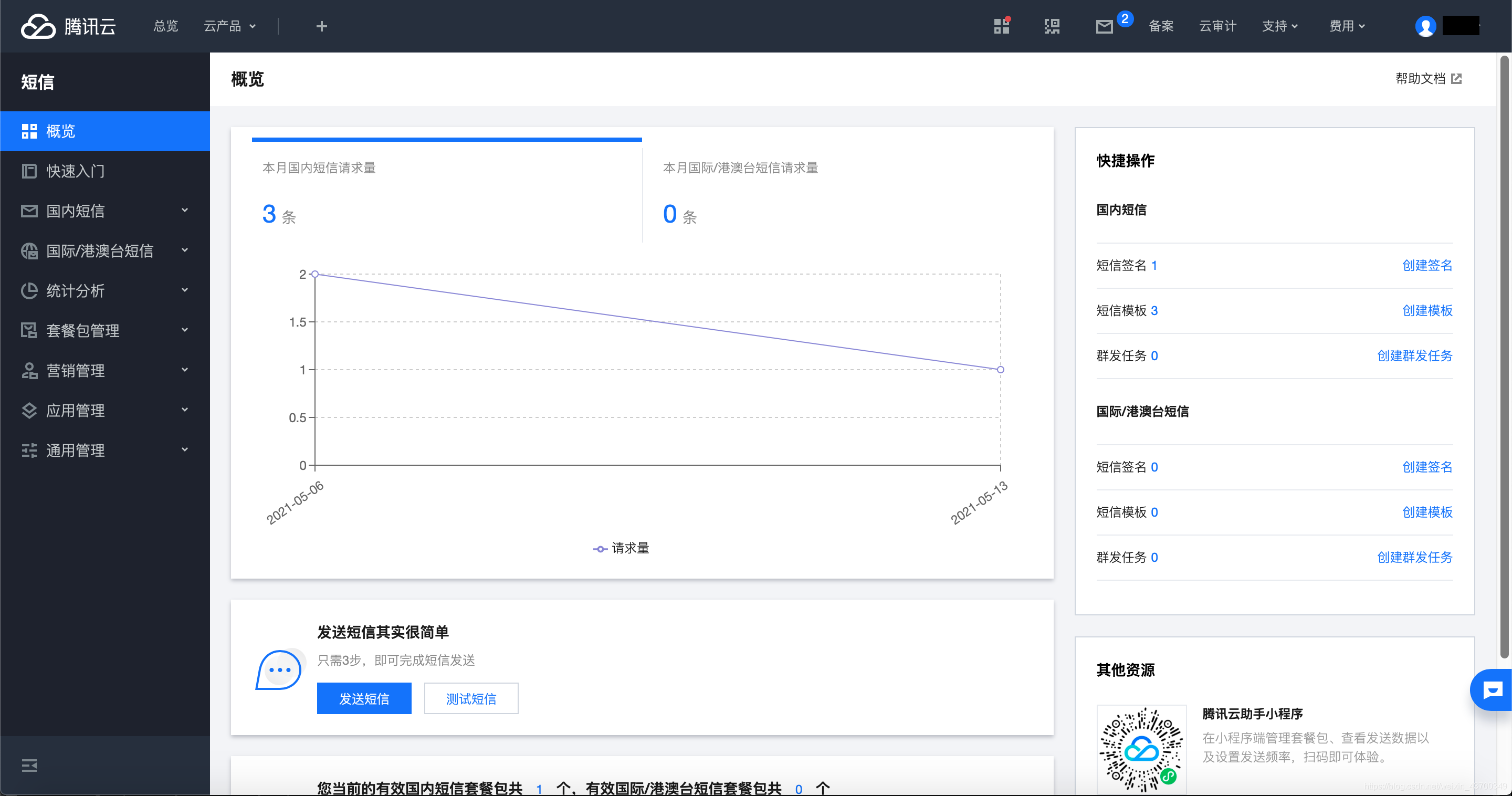
Task: Open the grid apps icon in header
Action: coord(1001,26)
